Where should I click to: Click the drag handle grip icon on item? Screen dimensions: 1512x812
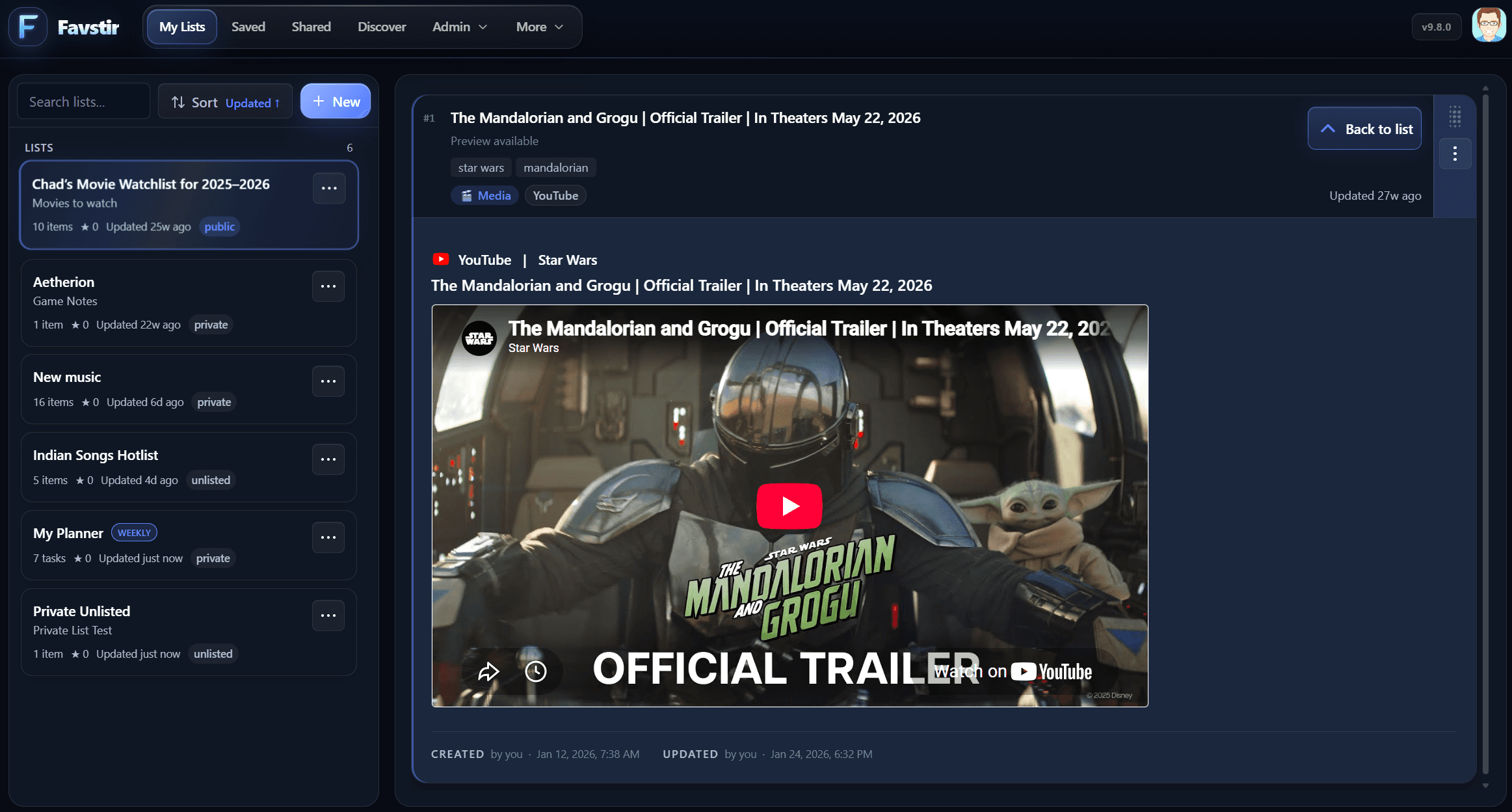point(1455,117)
